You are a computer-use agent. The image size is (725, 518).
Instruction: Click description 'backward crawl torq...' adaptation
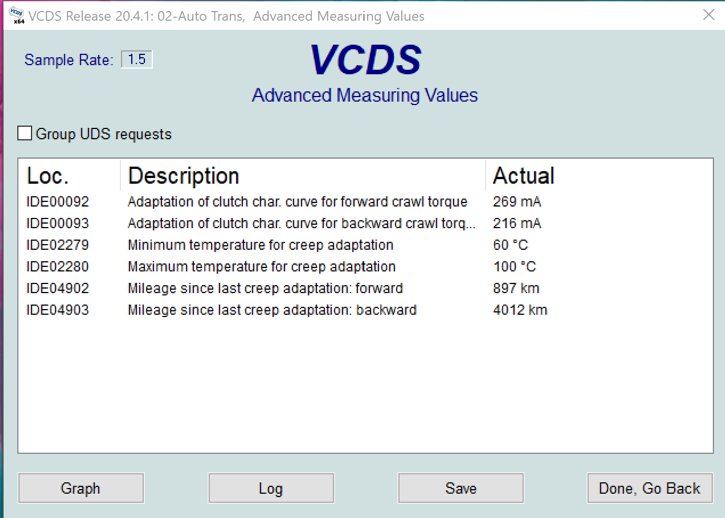pos(301,224)
